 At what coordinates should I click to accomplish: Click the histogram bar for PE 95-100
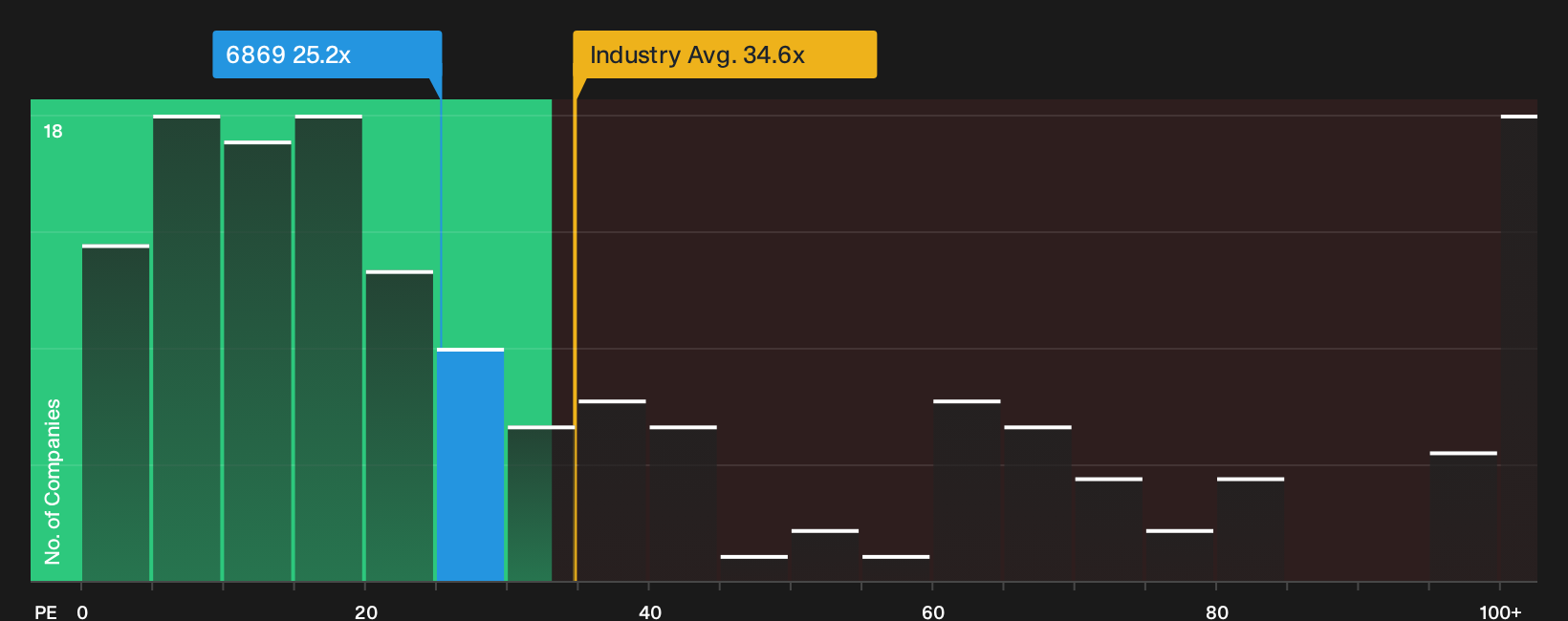(x=1464, y=516)
